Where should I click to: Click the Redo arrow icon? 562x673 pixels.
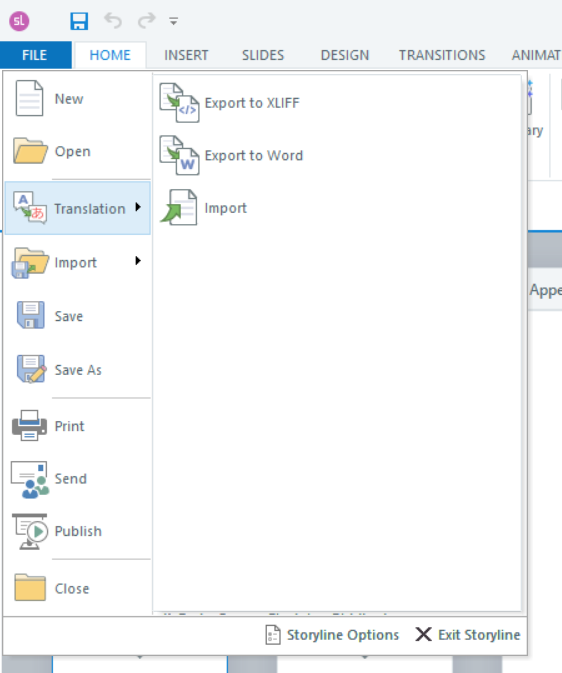pos(146,21)
